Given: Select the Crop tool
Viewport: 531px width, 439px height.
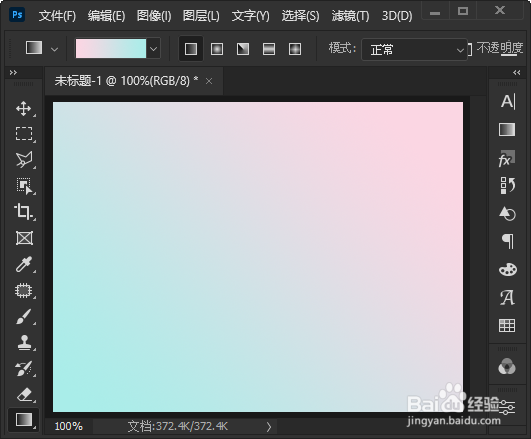Looking at the screenshot, I should click(24, 212).
